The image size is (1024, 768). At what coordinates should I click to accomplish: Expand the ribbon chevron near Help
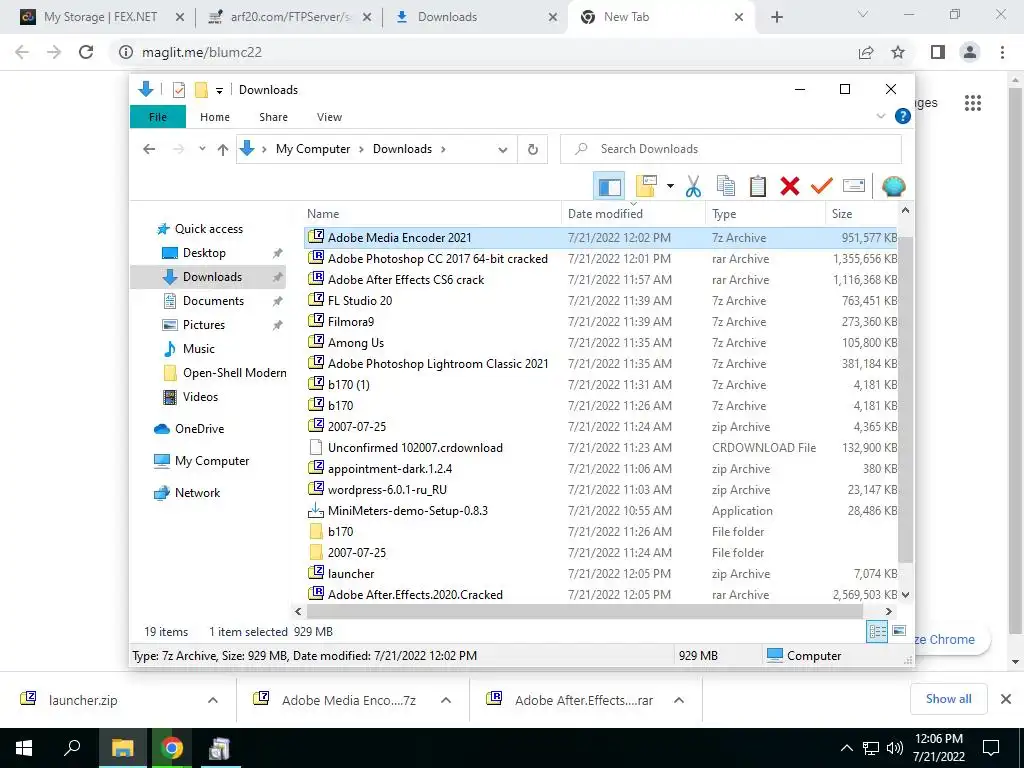pyautogui.click(x=880, y=116)
